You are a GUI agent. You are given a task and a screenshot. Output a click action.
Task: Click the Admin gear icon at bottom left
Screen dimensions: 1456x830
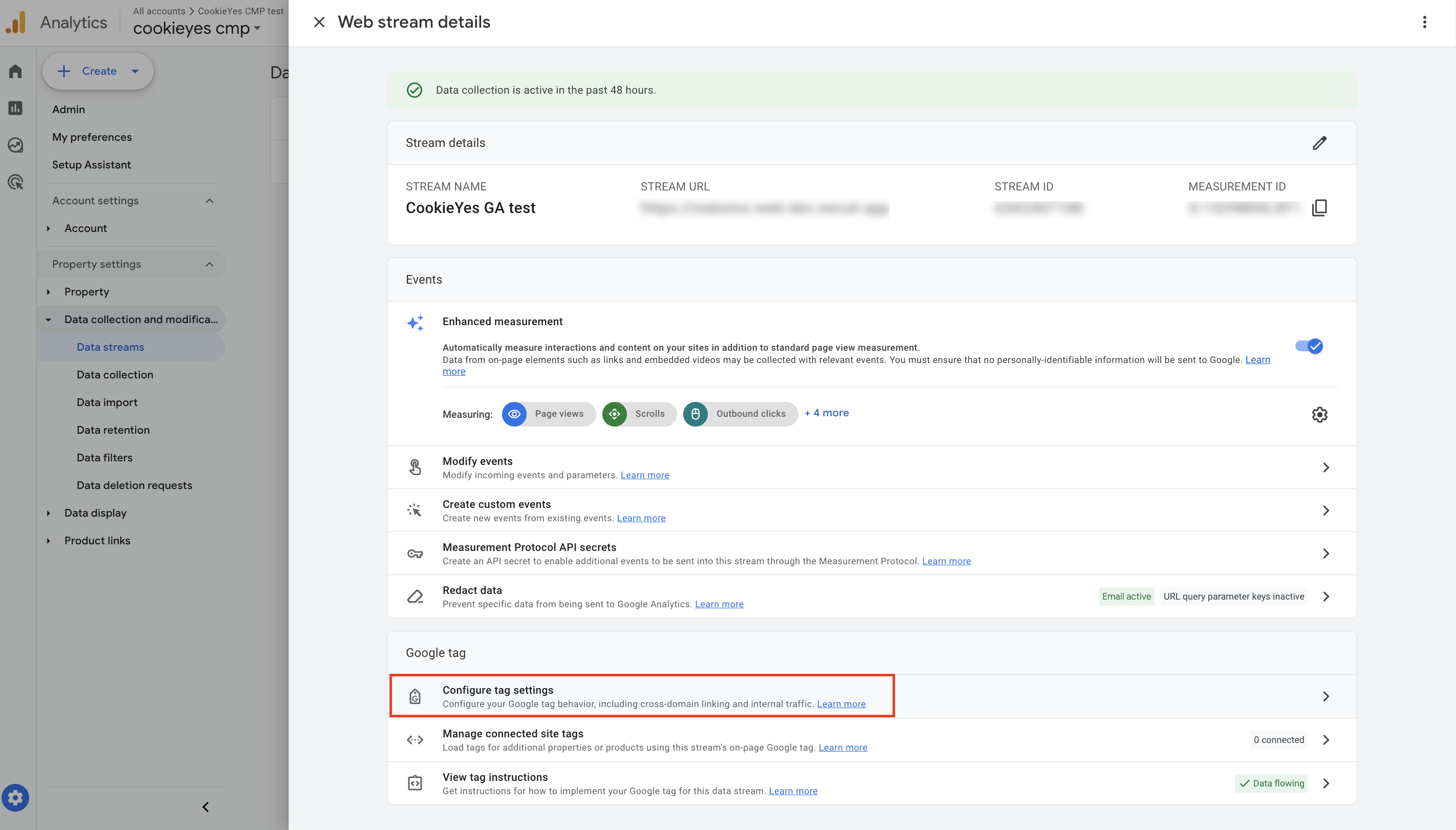tap(15, 797)
